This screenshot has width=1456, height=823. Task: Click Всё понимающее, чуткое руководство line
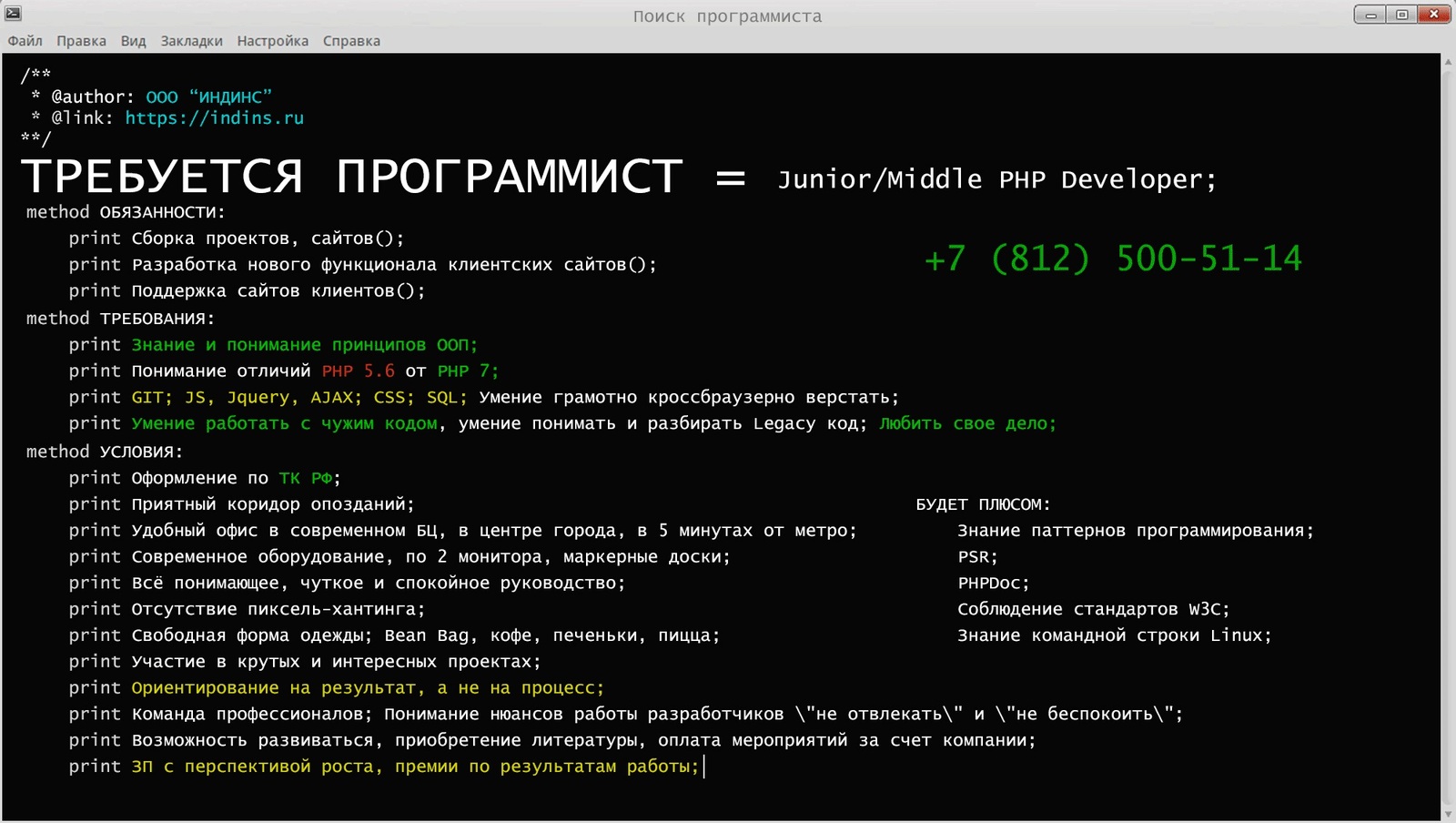(347, 584)
